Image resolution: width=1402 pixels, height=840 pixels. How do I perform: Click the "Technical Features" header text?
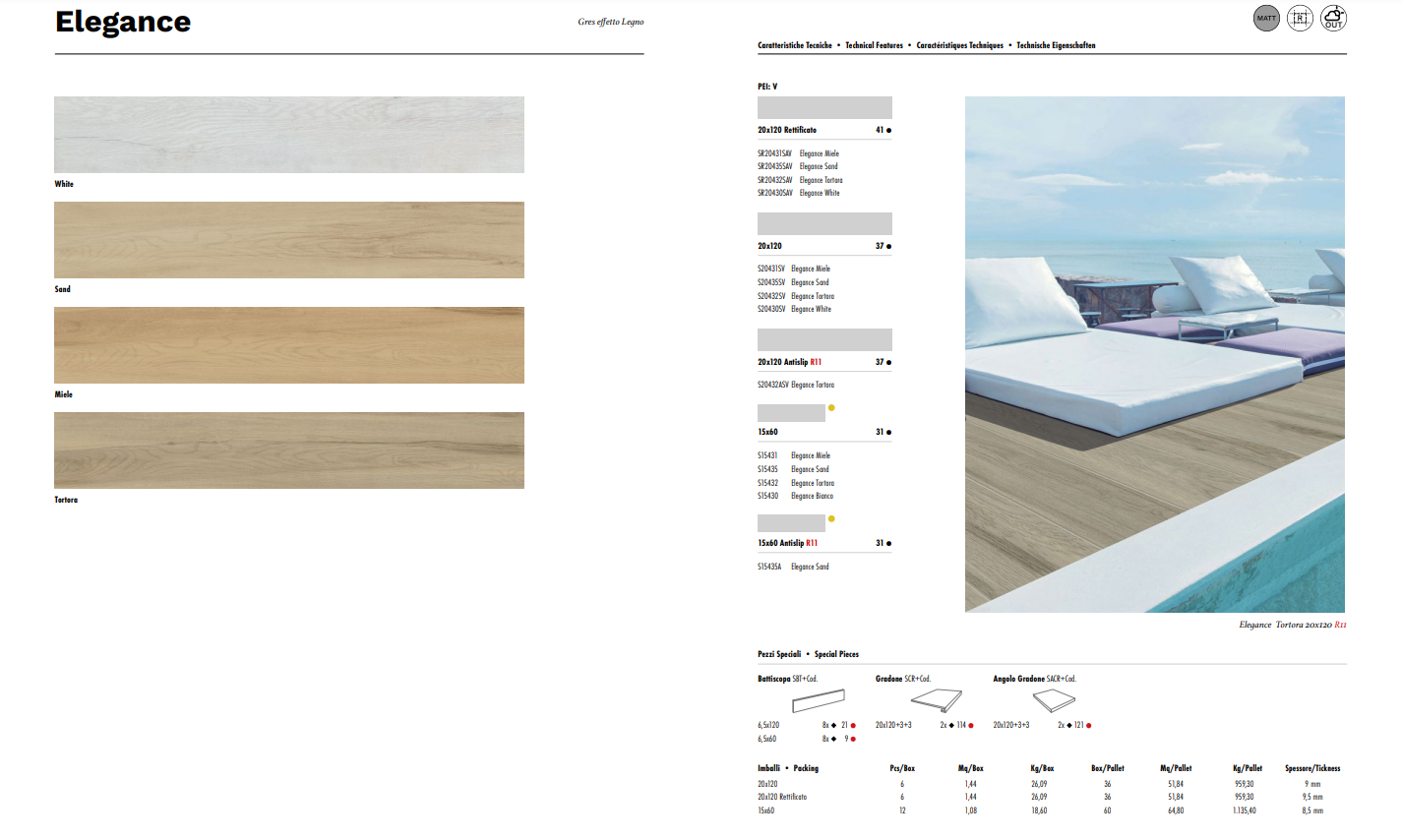874,45
